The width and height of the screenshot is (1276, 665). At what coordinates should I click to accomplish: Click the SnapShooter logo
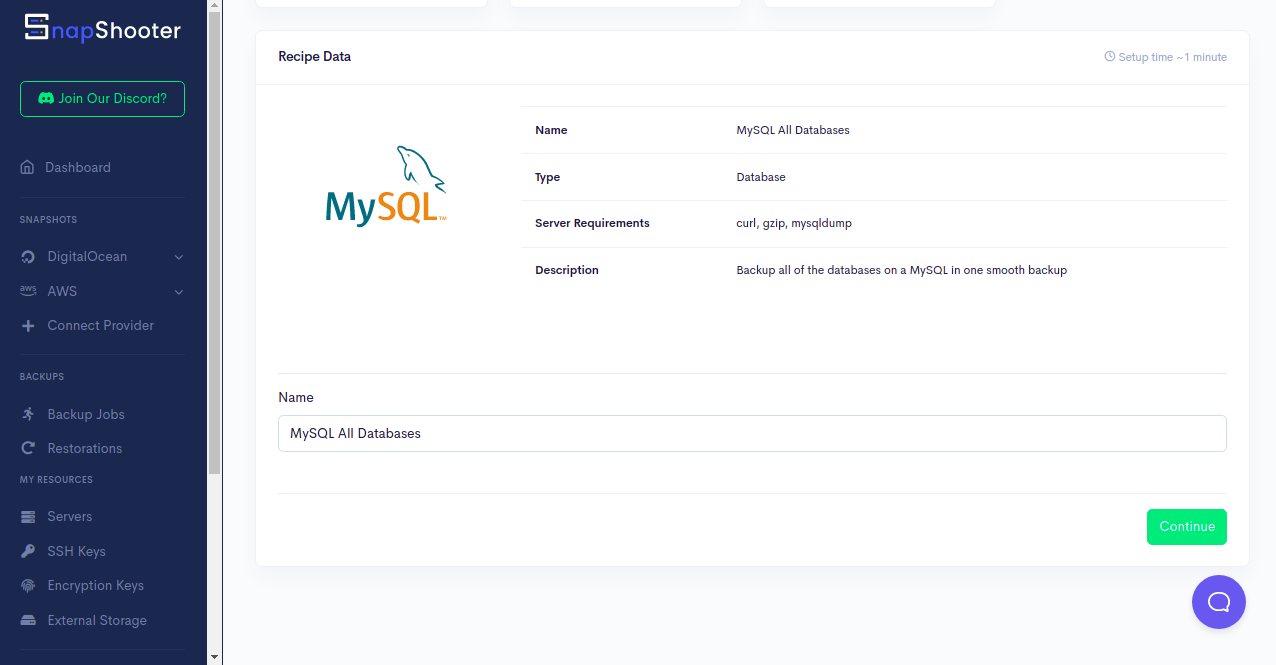coord(102,29)
